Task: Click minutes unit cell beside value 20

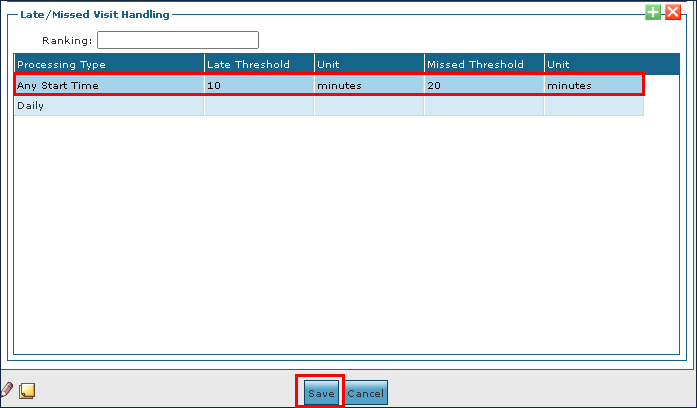Action: (593, 85)
